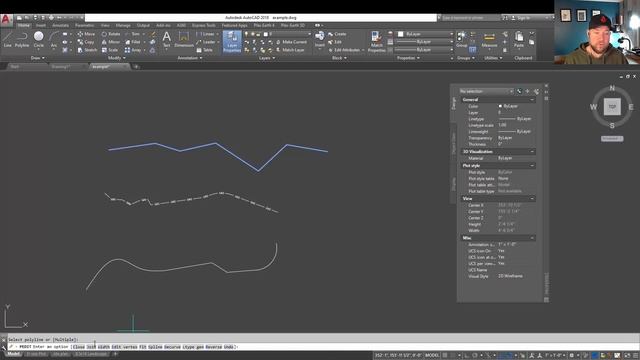Click the Paste button

[x=519, y=40]
